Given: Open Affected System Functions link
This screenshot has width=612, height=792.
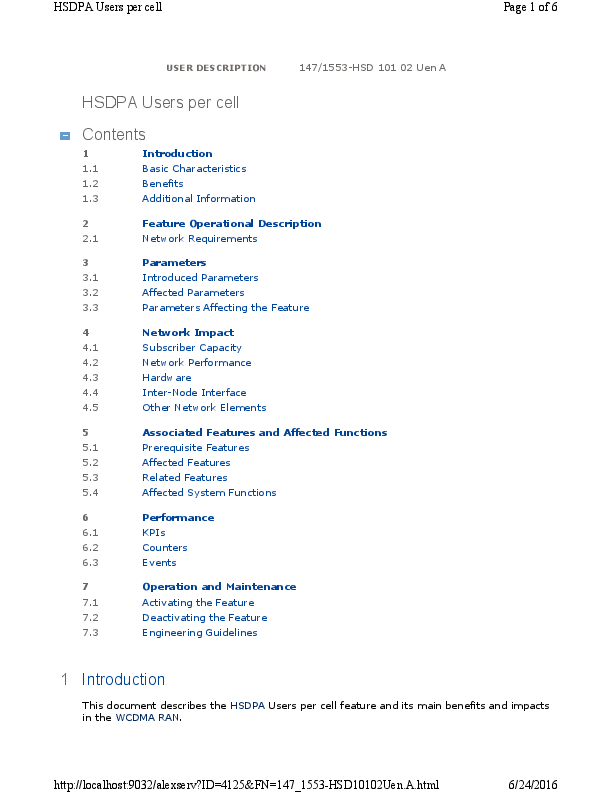Looking at the screenshot, I should [x=209, y=493].
